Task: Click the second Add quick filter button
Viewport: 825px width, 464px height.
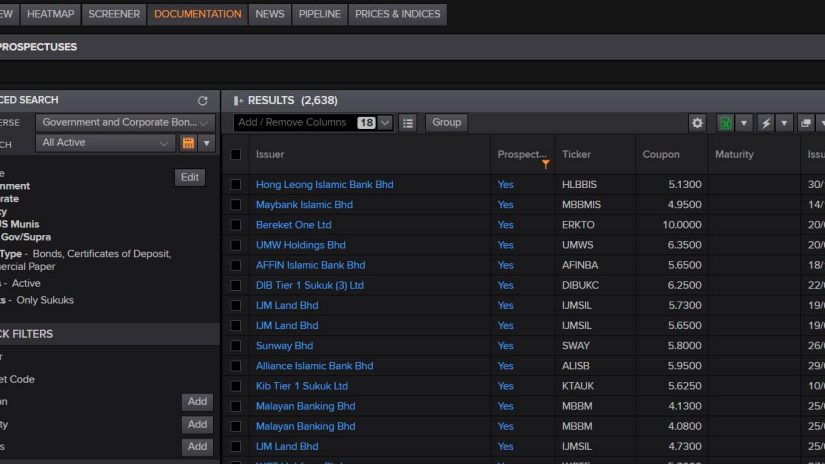Action: pos(197,424)
